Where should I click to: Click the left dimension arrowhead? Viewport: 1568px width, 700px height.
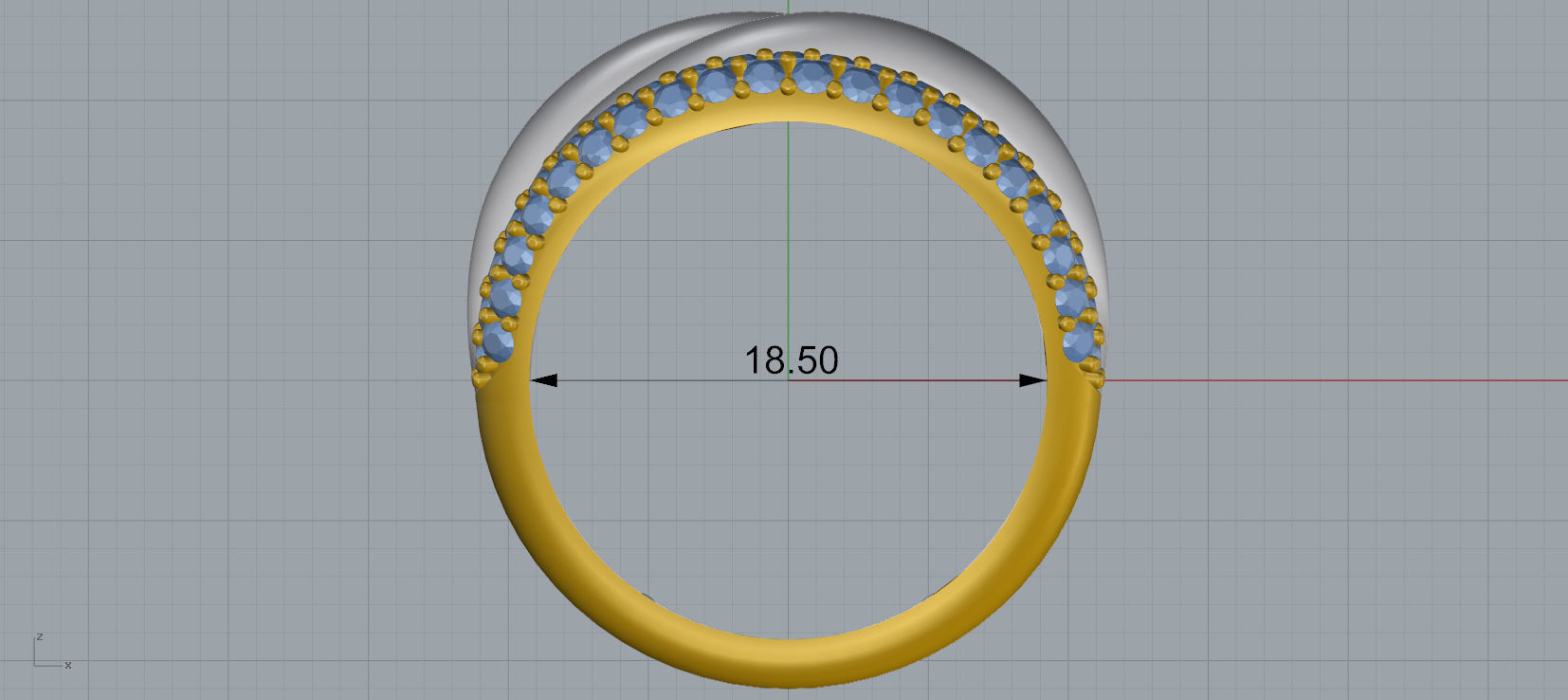coord(543,380)
